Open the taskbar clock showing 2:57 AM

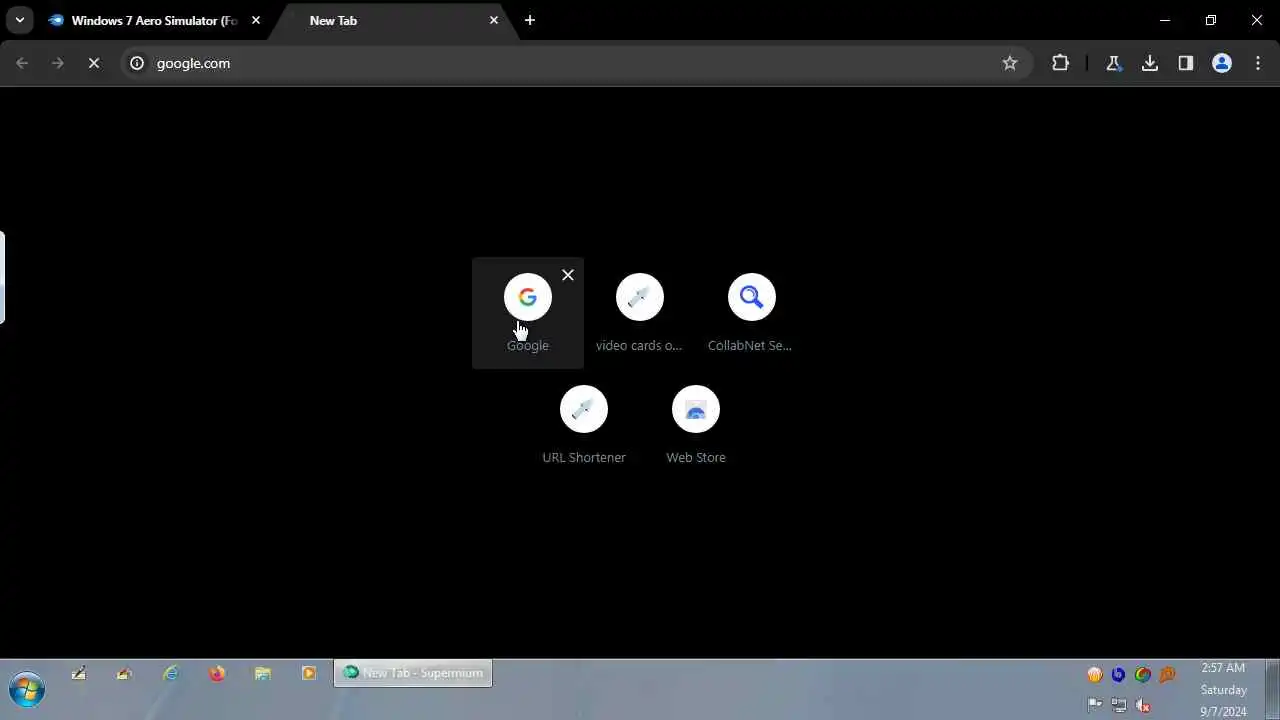(1223, 689)
